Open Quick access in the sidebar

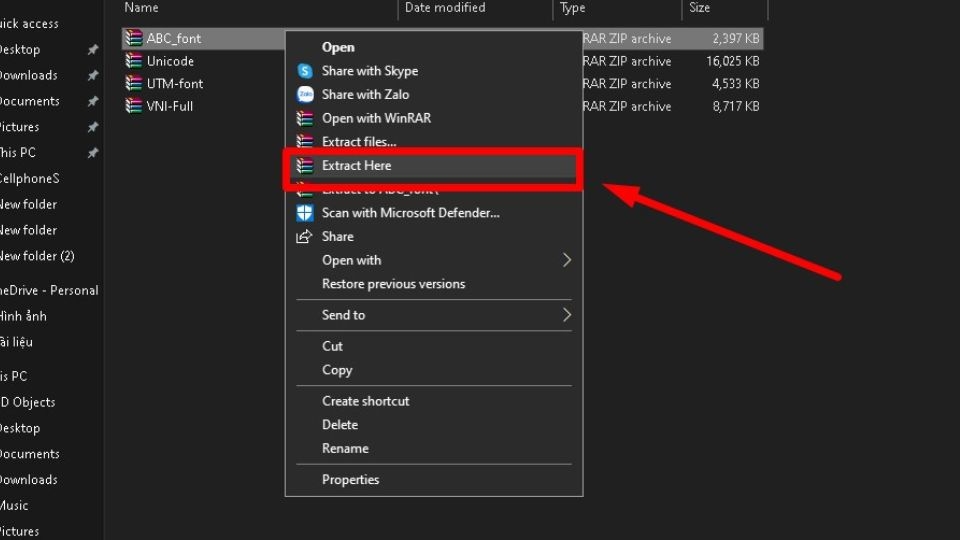coord(29,24)
